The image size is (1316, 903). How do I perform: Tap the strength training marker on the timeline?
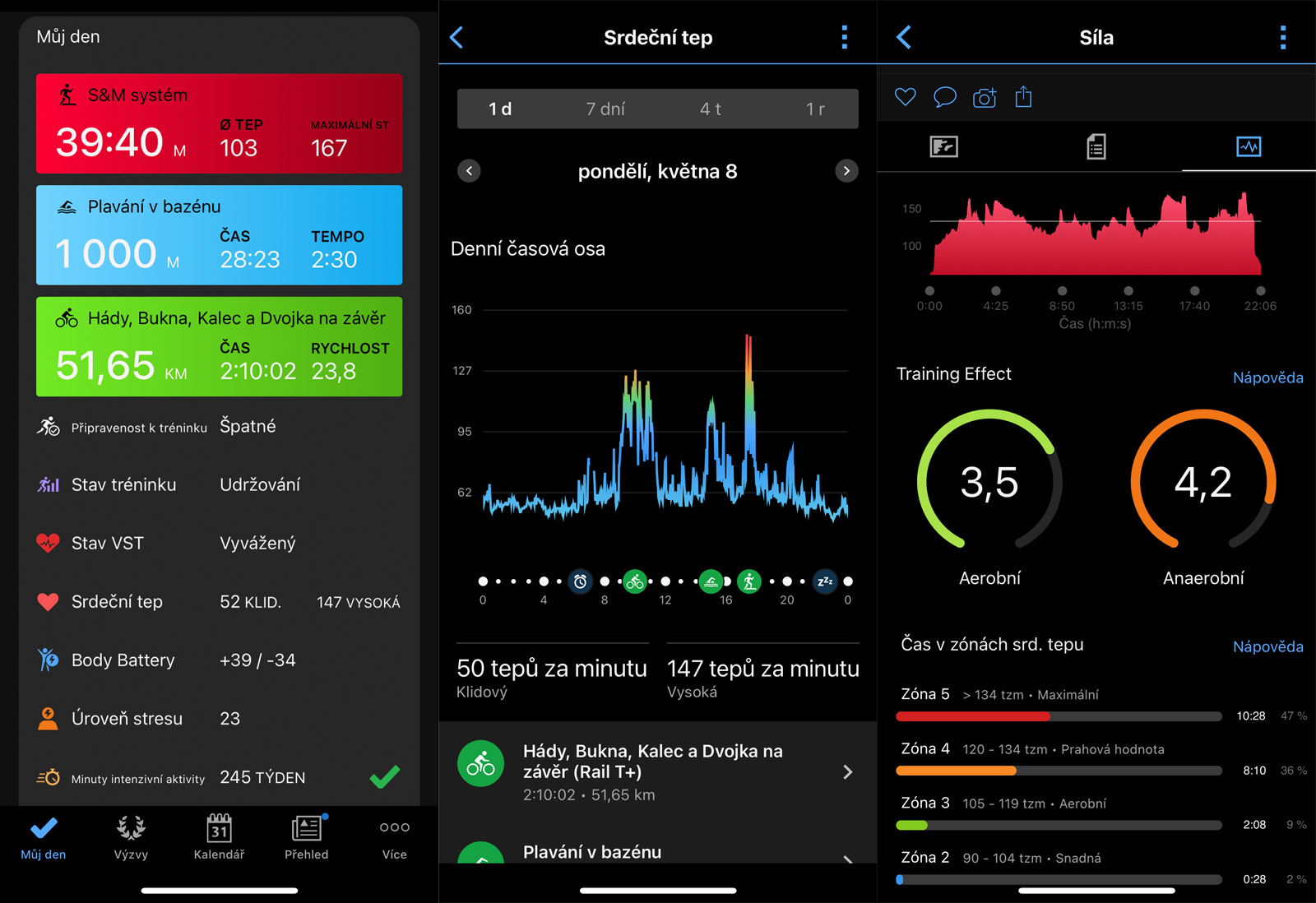[x=748, y=581]
